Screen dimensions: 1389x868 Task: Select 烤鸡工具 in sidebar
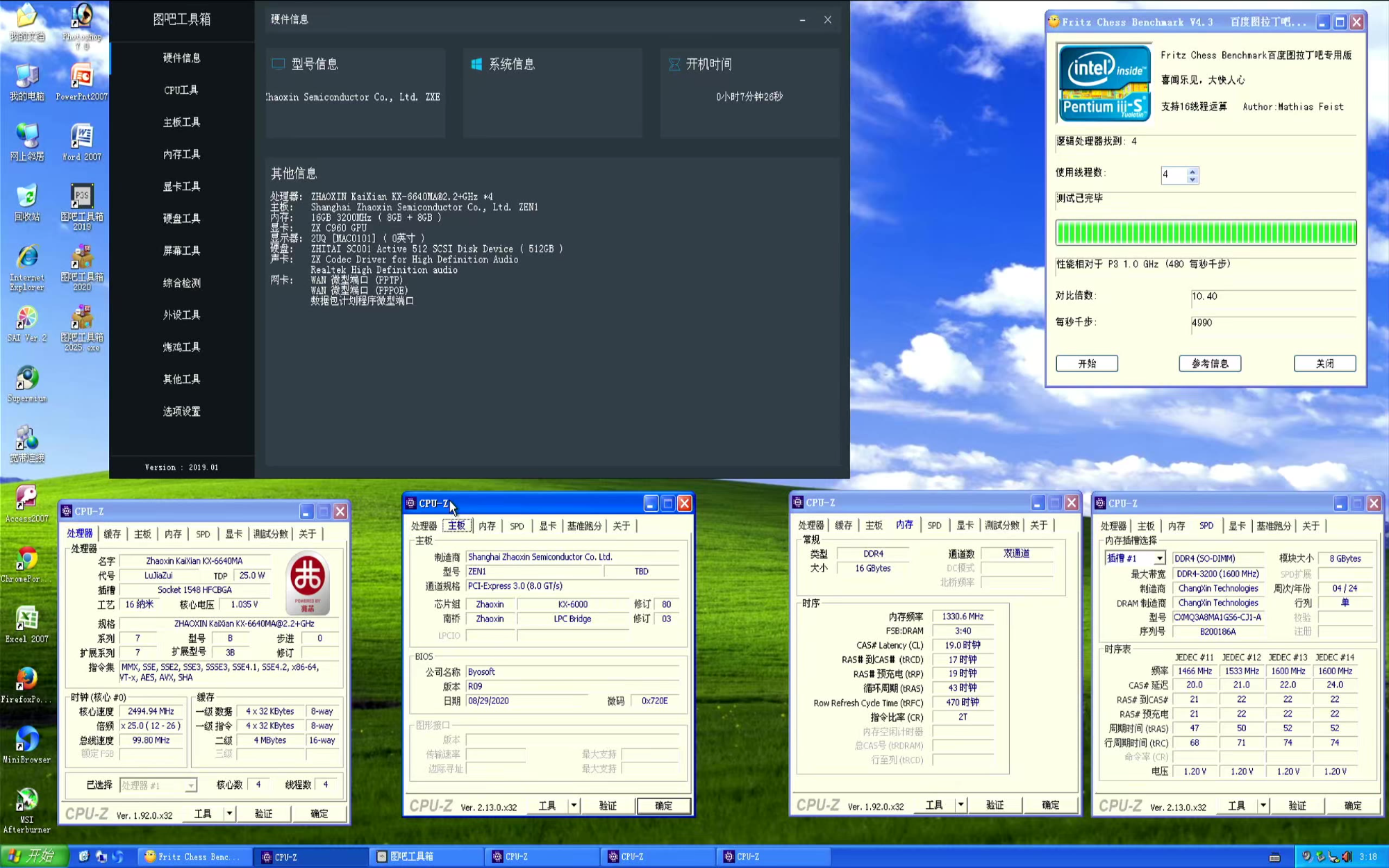(181, 347)
